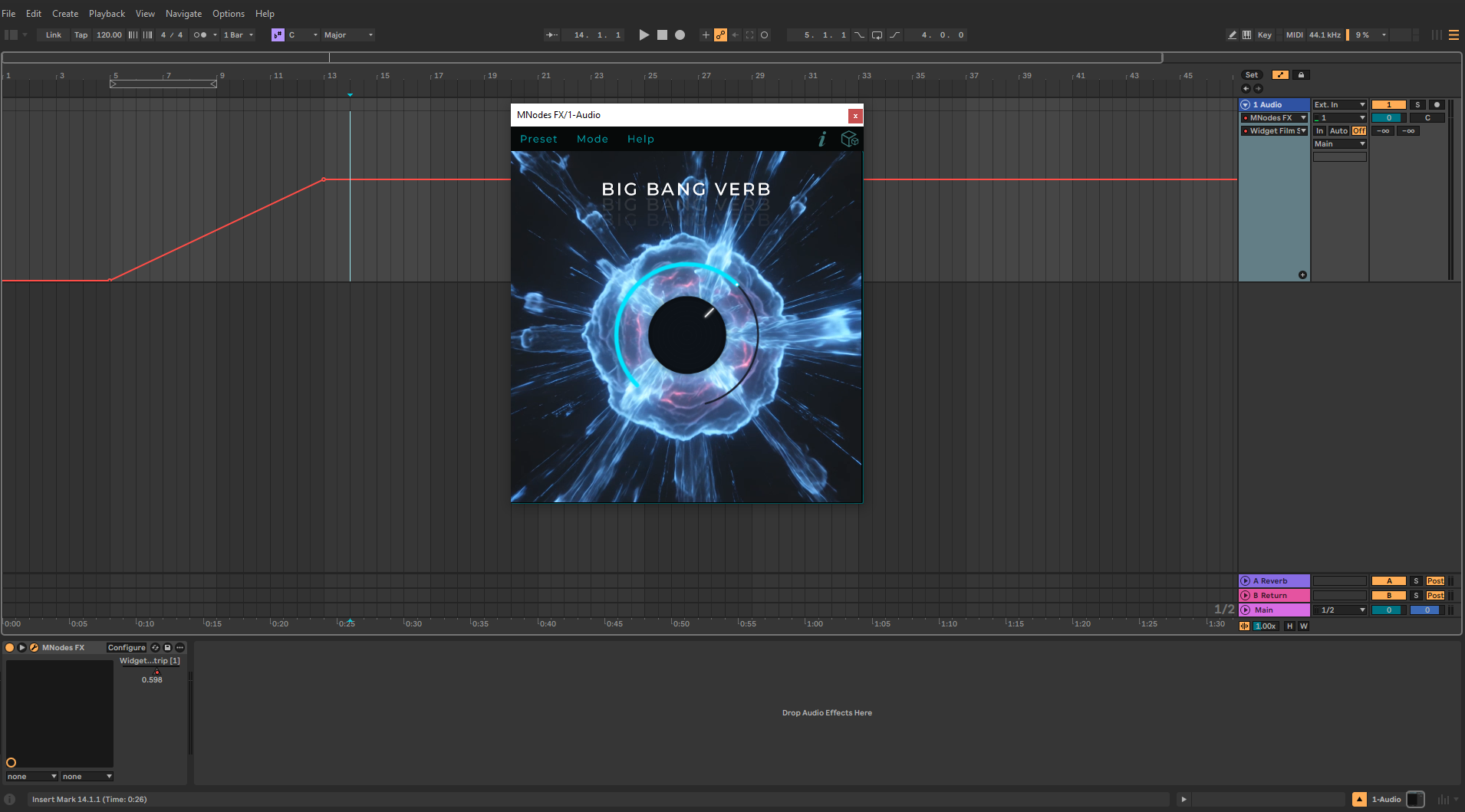Click the Session Record circle icon
The width and height of the screenshot is (1465, 812).
pyautogui.click(x=765, y=35)
